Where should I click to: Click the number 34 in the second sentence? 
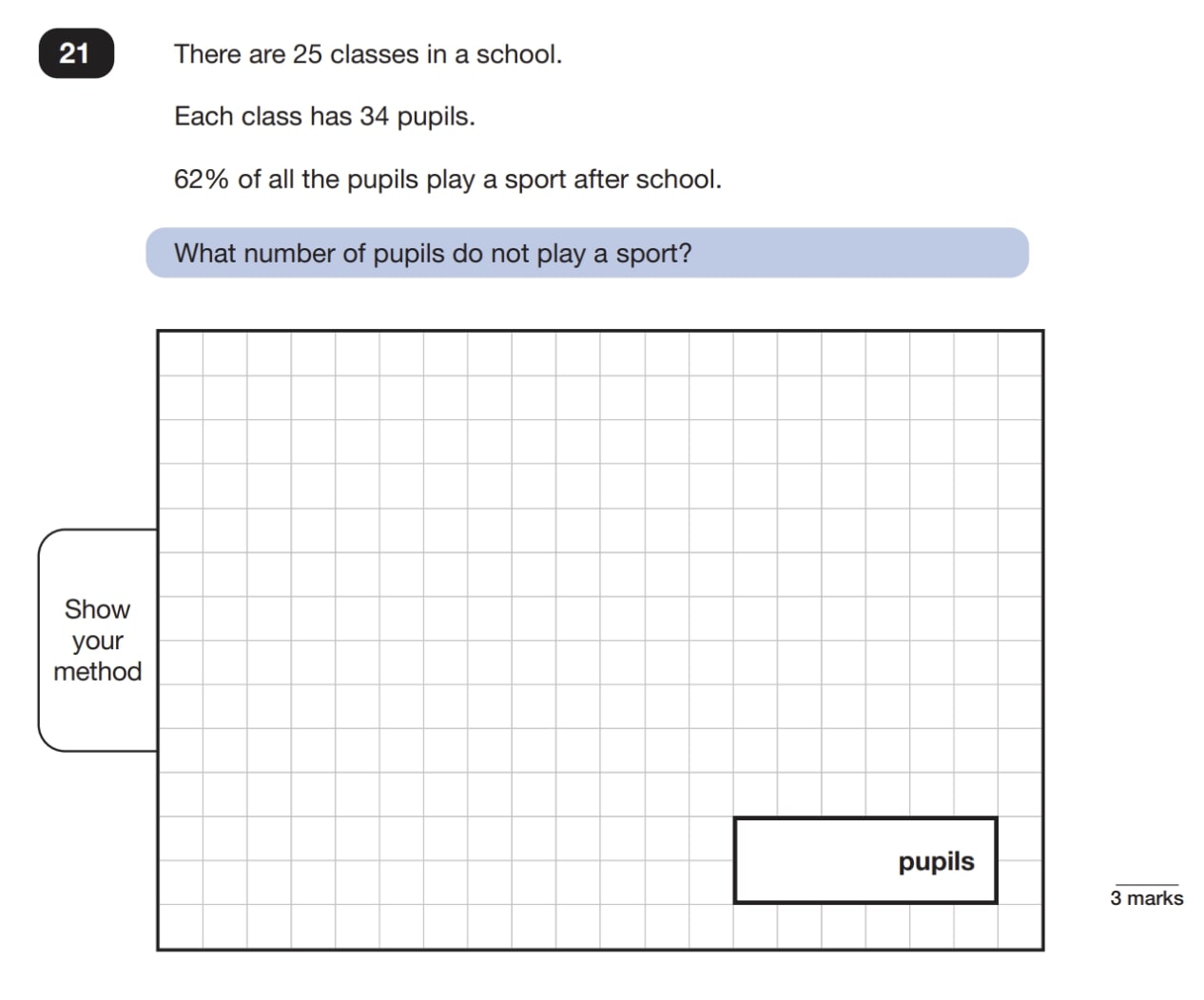[x=374, y=117]
